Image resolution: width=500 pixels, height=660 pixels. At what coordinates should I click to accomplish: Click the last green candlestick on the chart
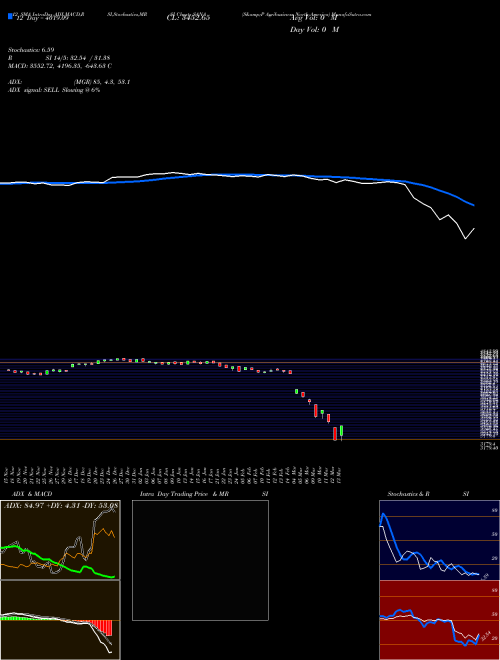(x=341, y=431)
